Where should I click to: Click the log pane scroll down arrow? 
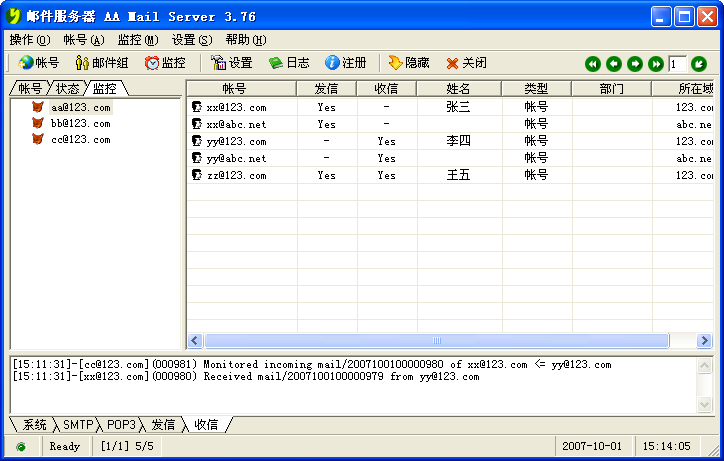[704, 405]
